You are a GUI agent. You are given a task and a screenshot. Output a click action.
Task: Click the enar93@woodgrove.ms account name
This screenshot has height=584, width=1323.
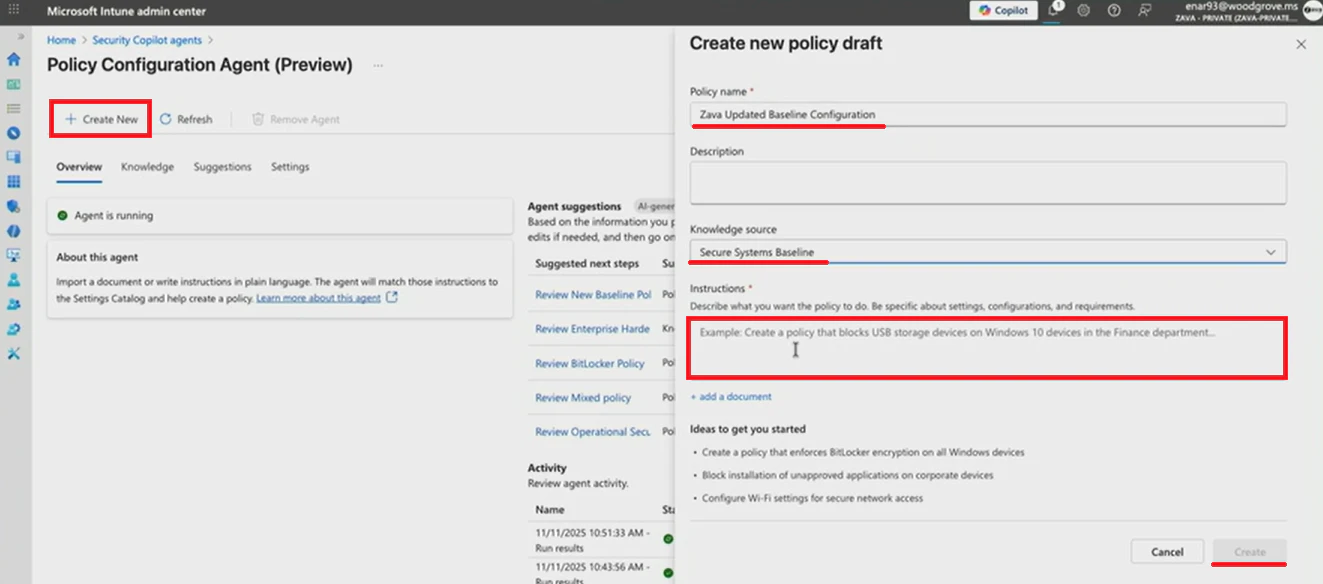(1241, 6)
